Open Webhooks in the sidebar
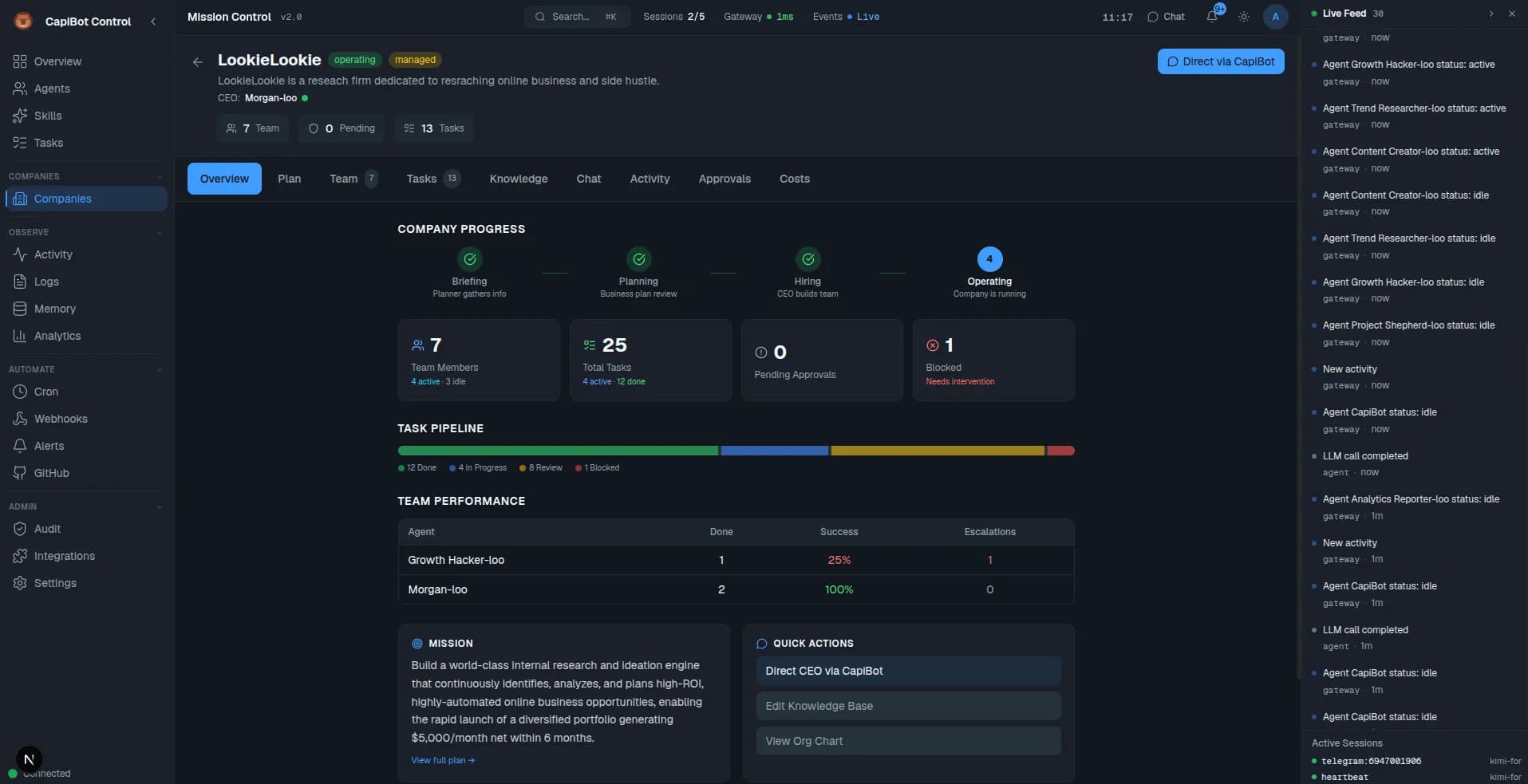1528x784 pixels. [x=86, y=419]
